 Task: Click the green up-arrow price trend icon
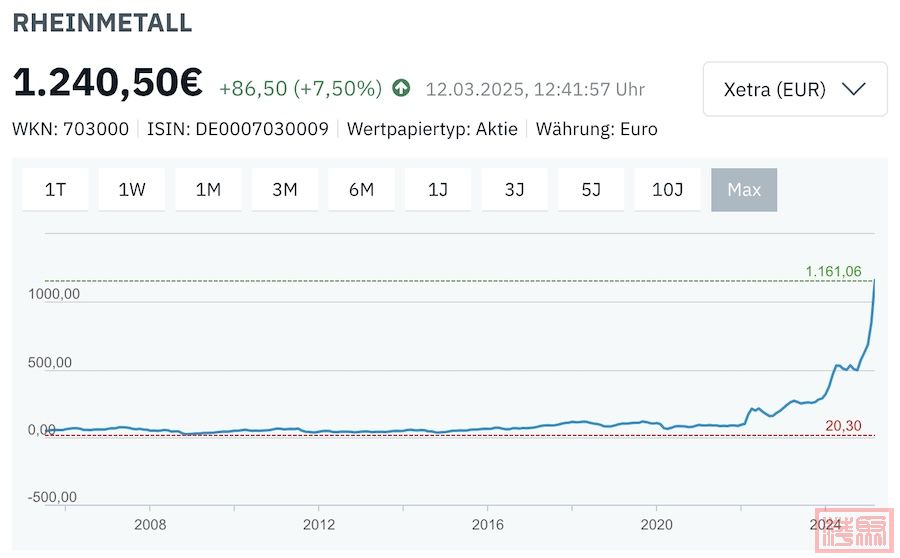(401, 88)
